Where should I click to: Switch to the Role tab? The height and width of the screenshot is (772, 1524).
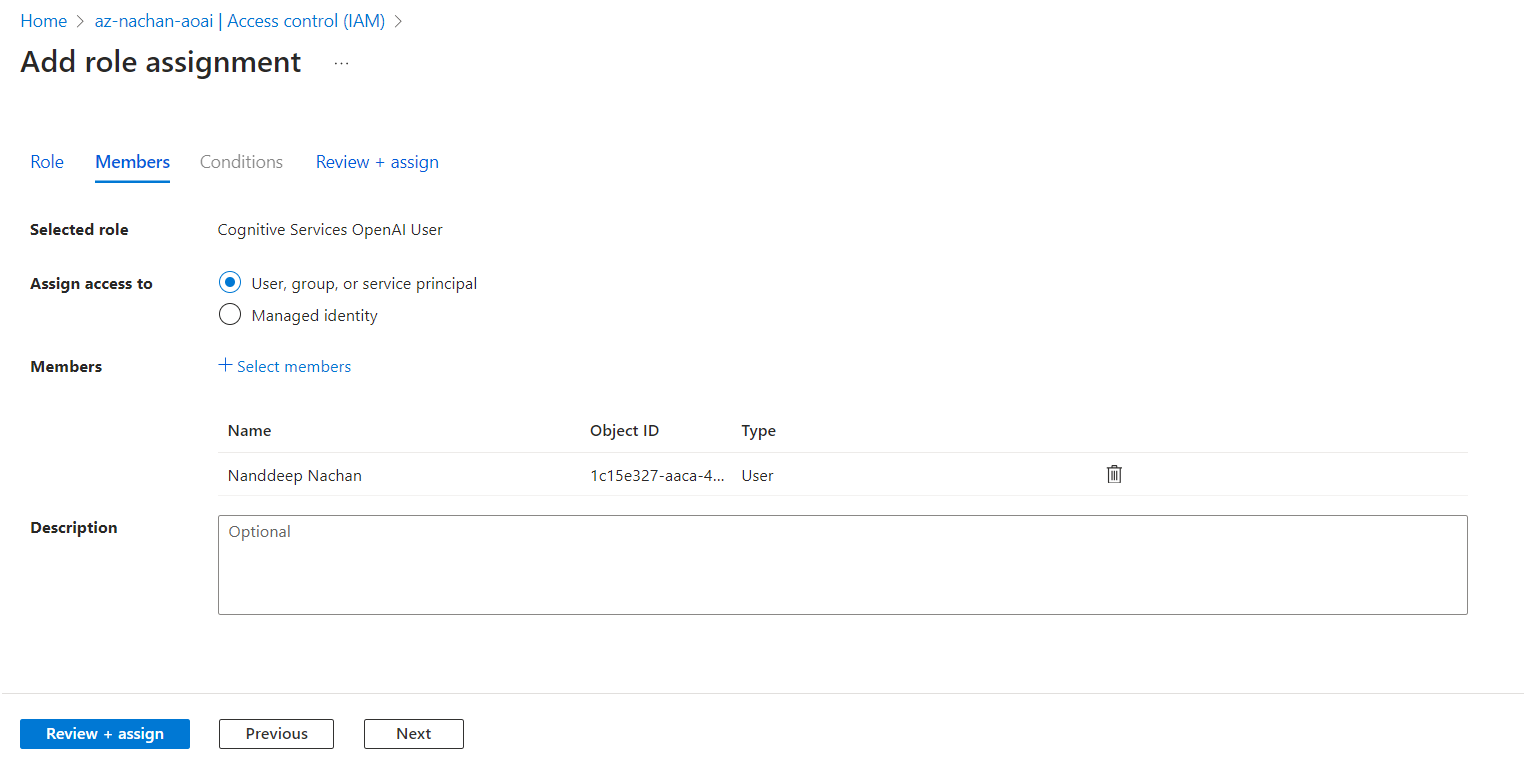(47, 162)
